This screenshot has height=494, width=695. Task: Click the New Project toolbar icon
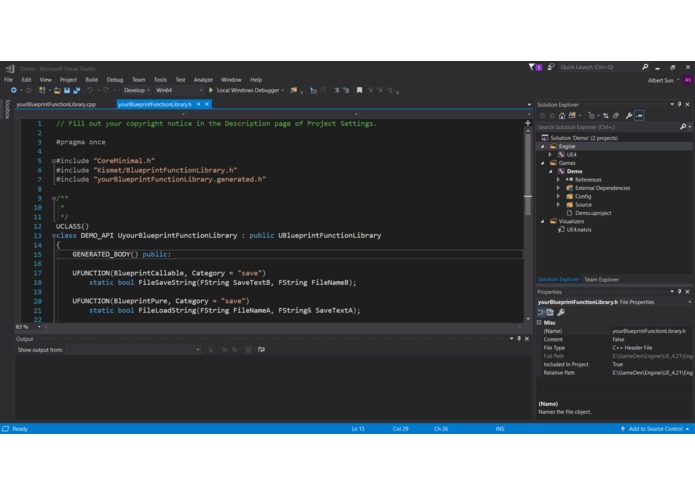[42, 90]
